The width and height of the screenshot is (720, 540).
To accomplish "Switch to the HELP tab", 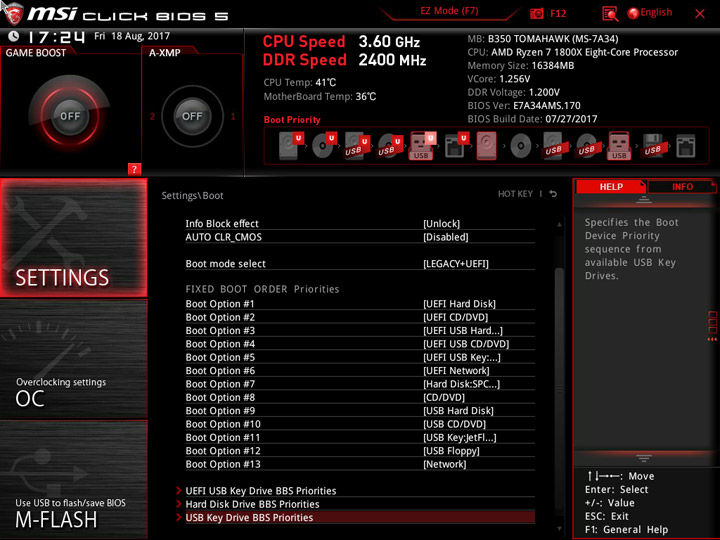I will click(x=611, y=186).
